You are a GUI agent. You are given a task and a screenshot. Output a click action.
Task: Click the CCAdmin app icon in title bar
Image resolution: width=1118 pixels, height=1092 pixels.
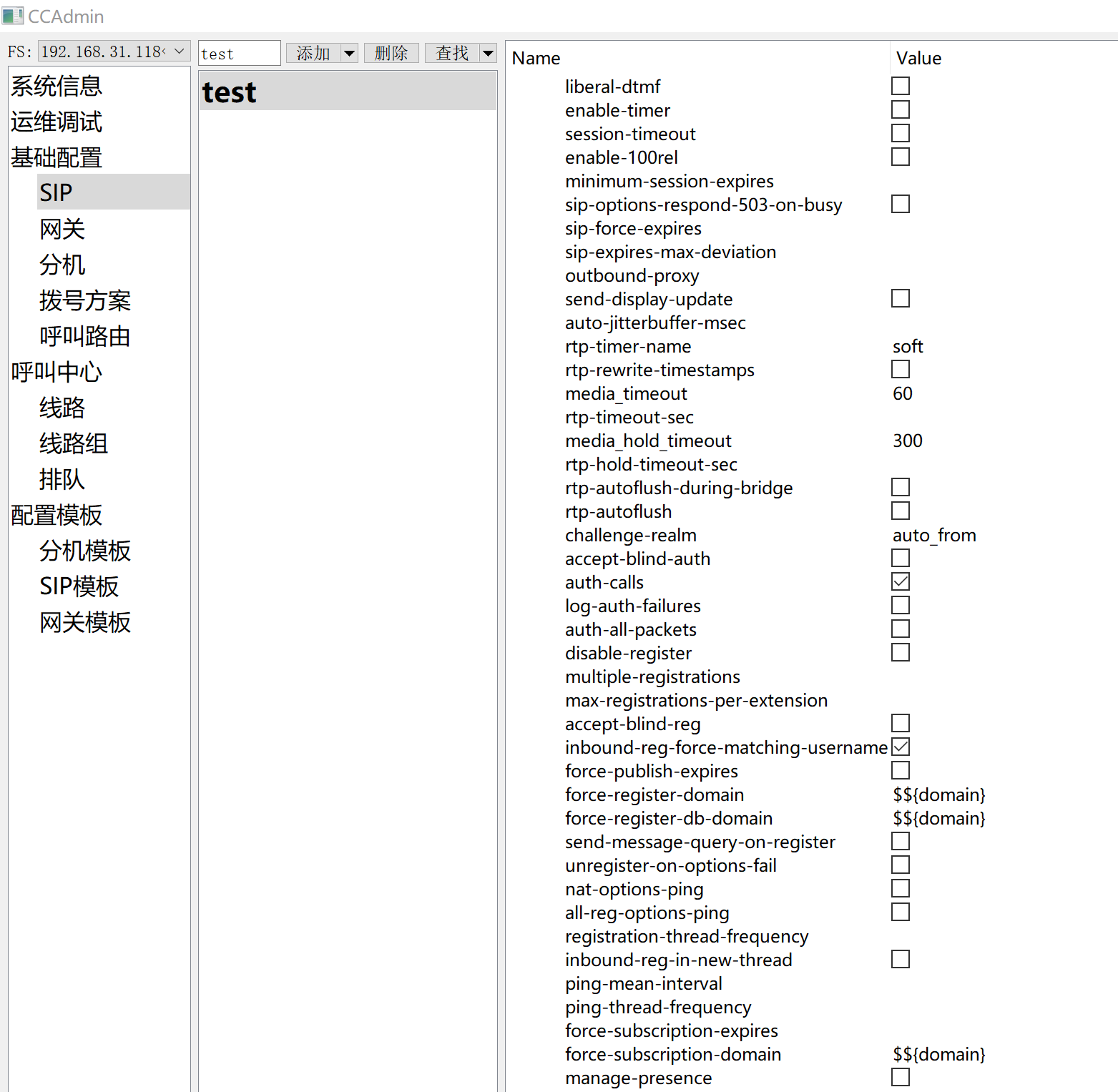tap(12, 16)
